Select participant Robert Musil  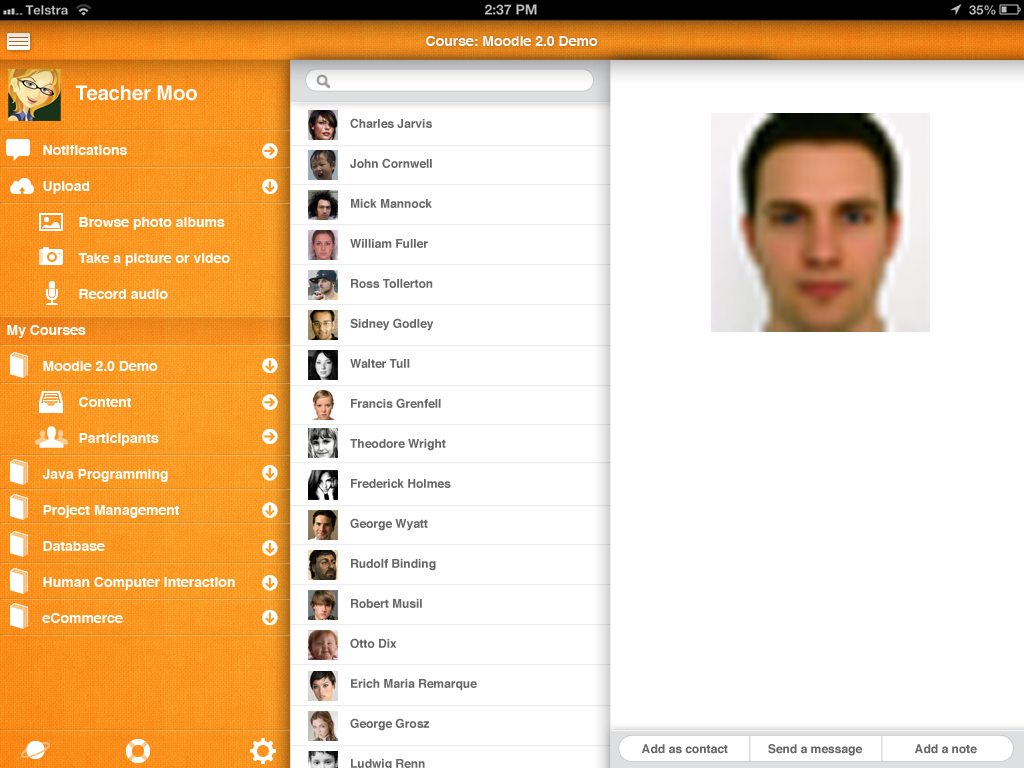[450, 603]
